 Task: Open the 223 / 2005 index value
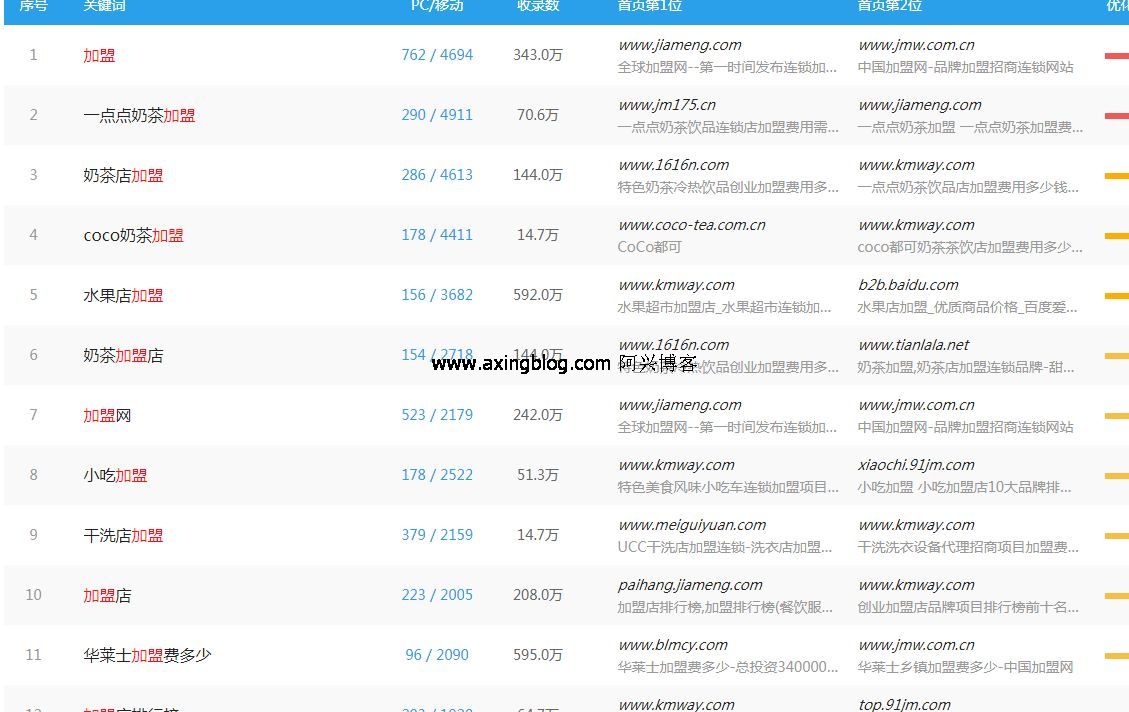coord(437,595)
